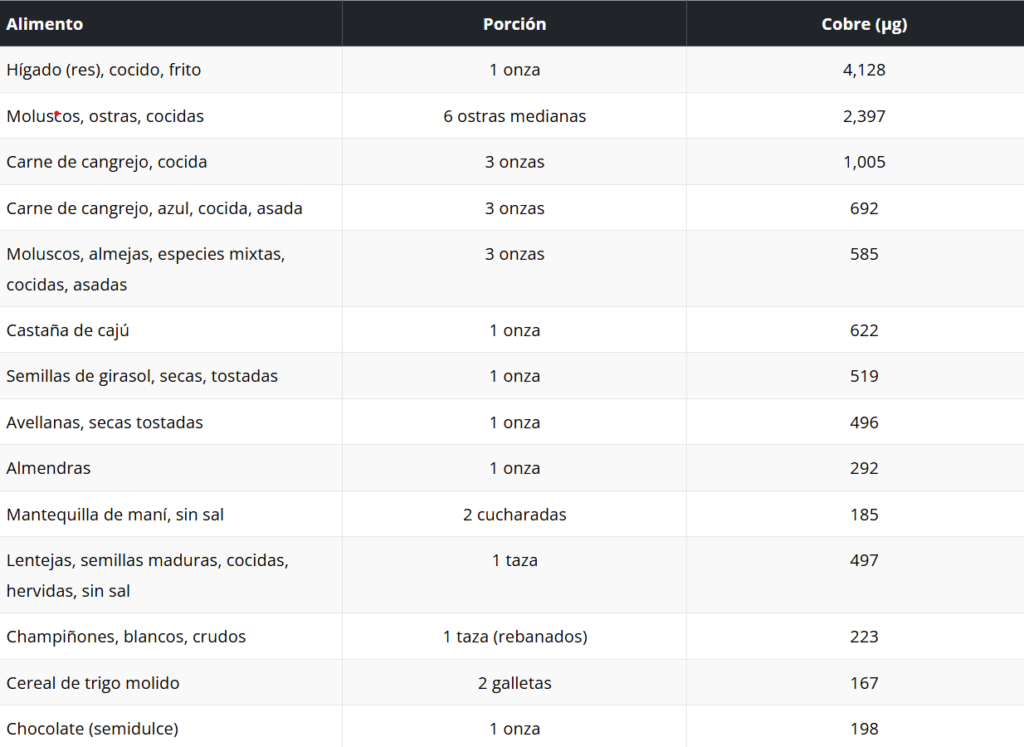Click the 1,005 copper value

[863, 162]
